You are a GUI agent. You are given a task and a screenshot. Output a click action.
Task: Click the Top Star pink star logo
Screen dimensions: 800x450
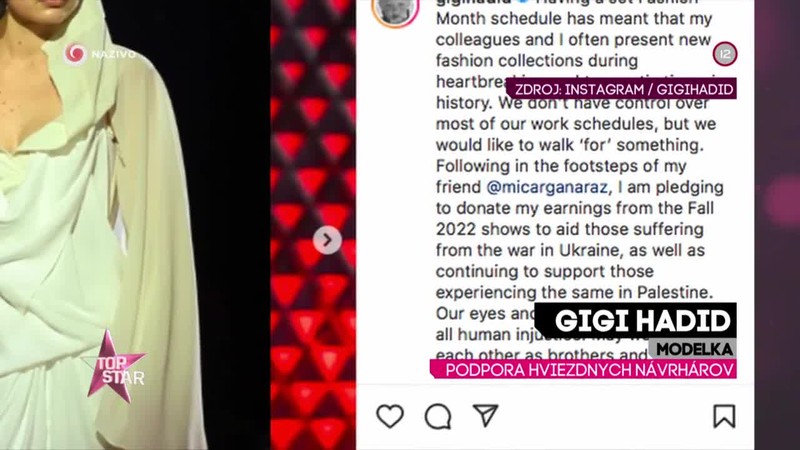coord(115,366)
